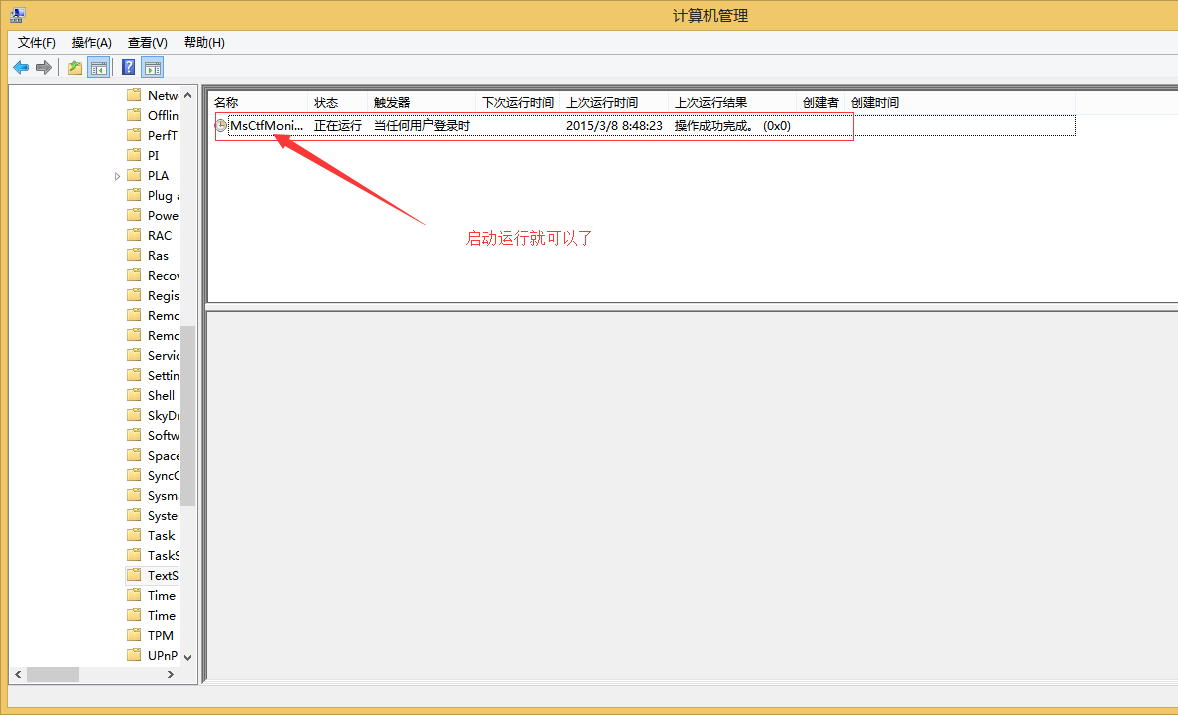Screen dimensions: 1178x715
Task: Open the 帮助(H) menu
Action: click(x=204, y=42)
